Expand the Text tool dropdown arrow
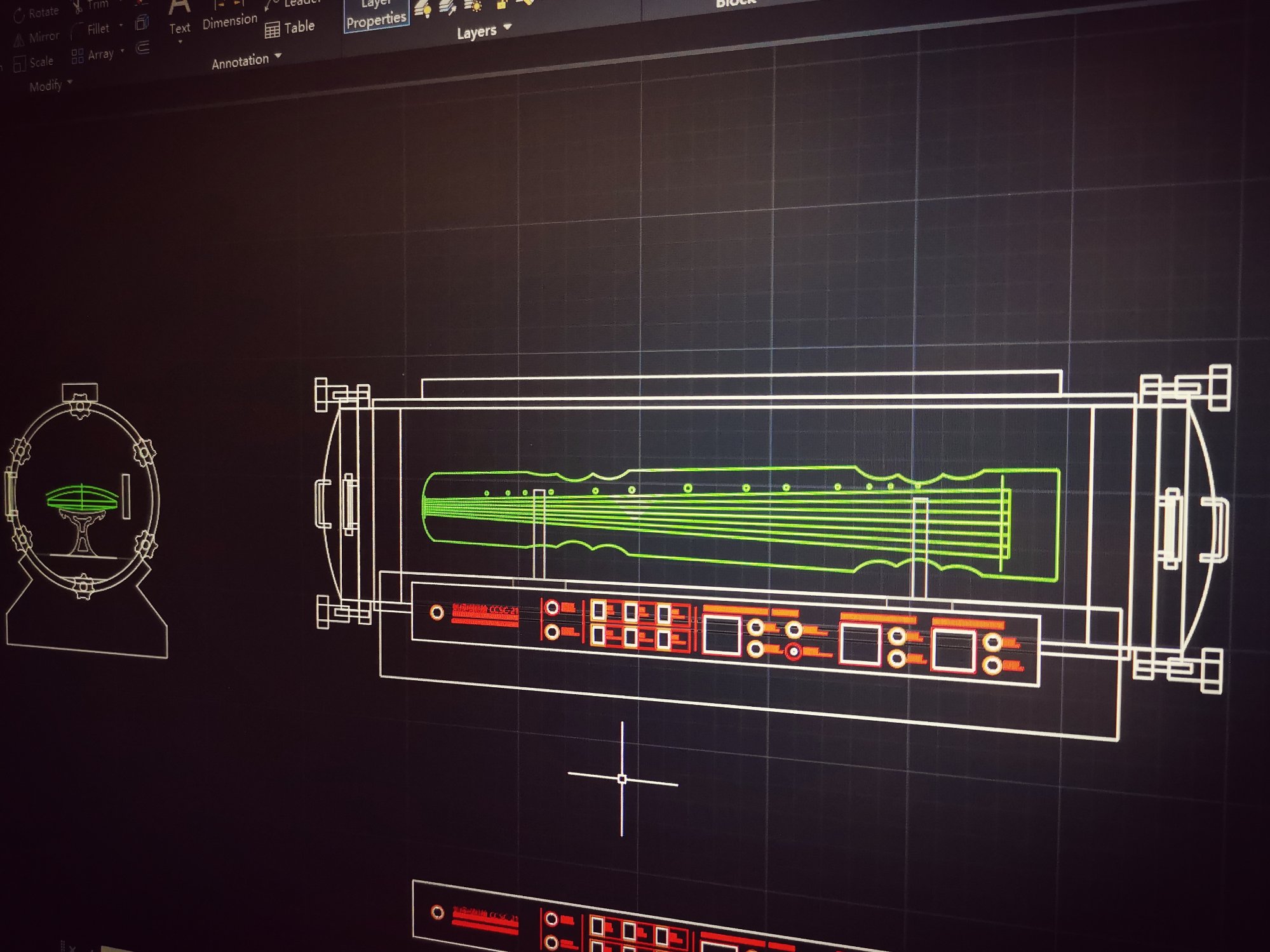 [x=180, y=43]
